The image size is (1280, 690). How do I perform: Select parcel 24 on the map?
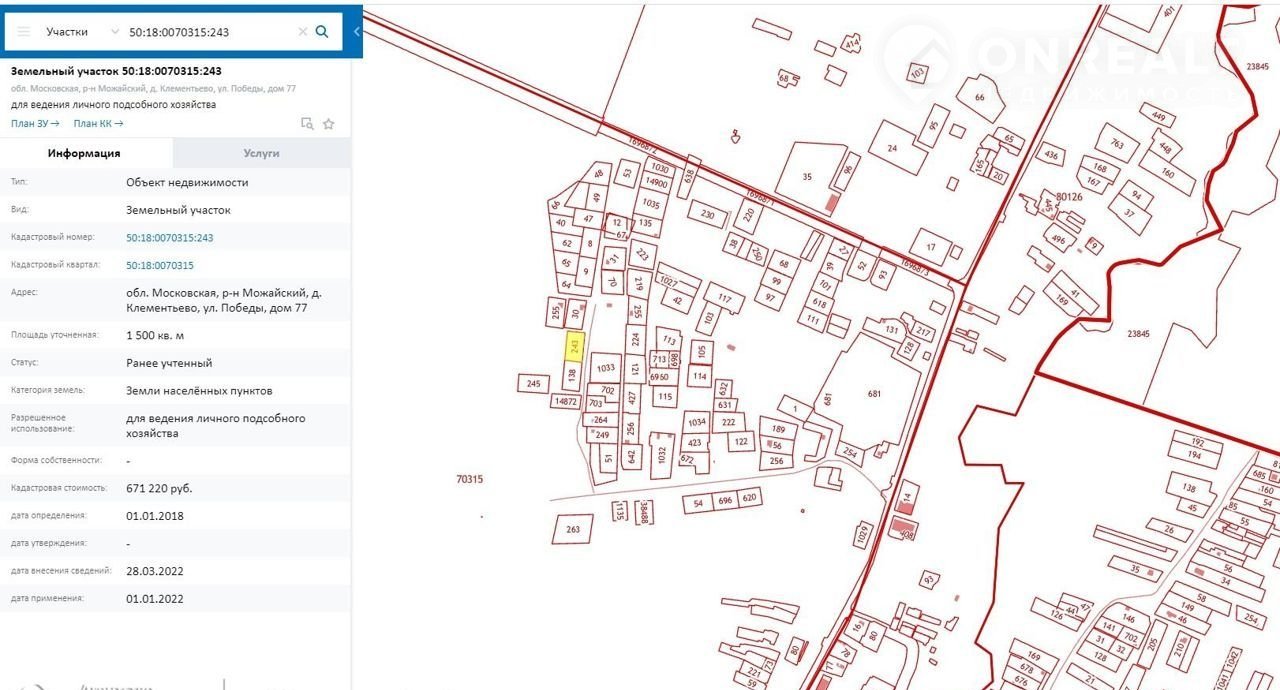tap(892, 149)
